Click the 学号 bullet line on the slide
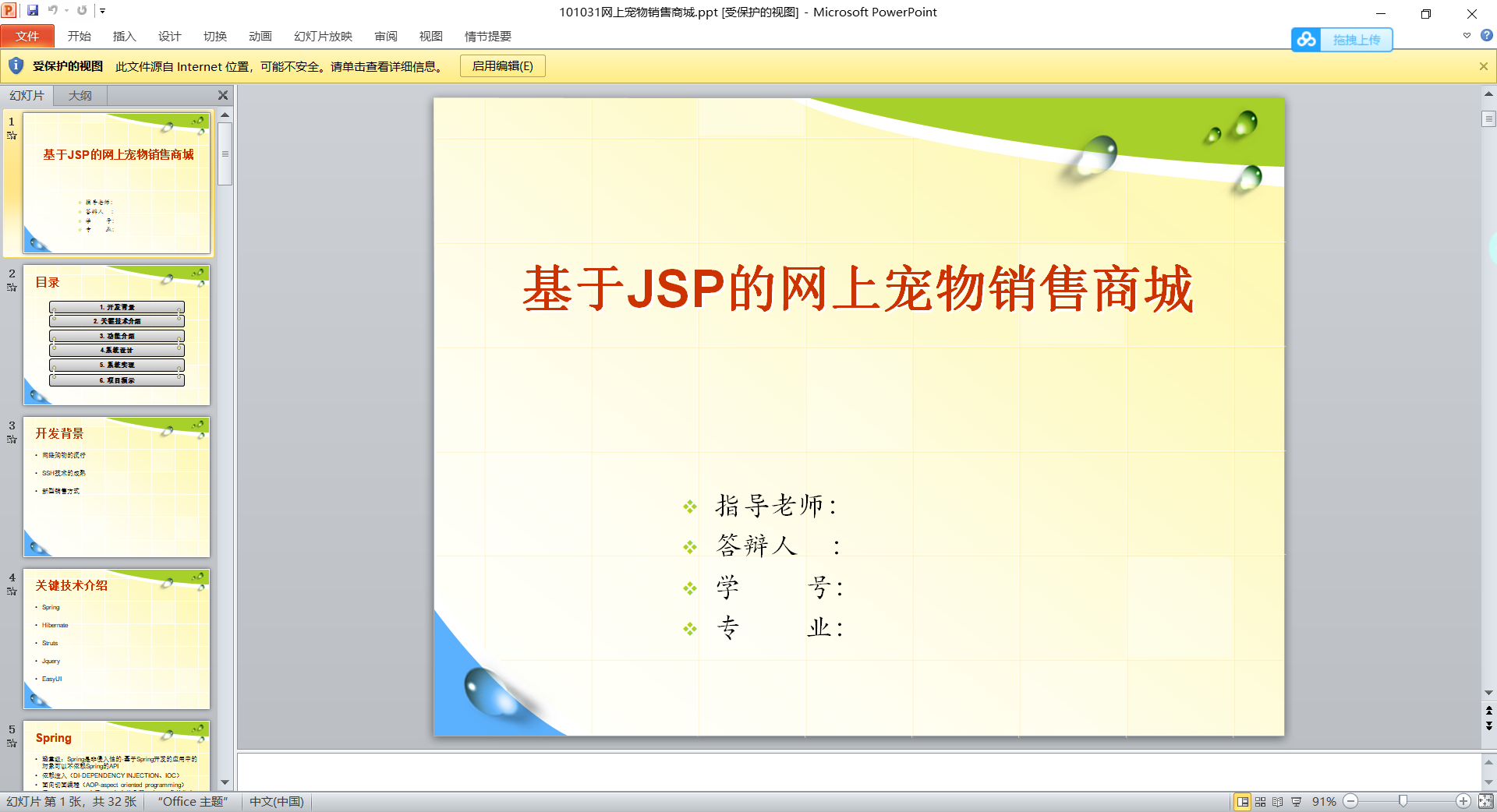Image resolution: width=1497 pixels, height=812 pixels. (x=780, y=588)
